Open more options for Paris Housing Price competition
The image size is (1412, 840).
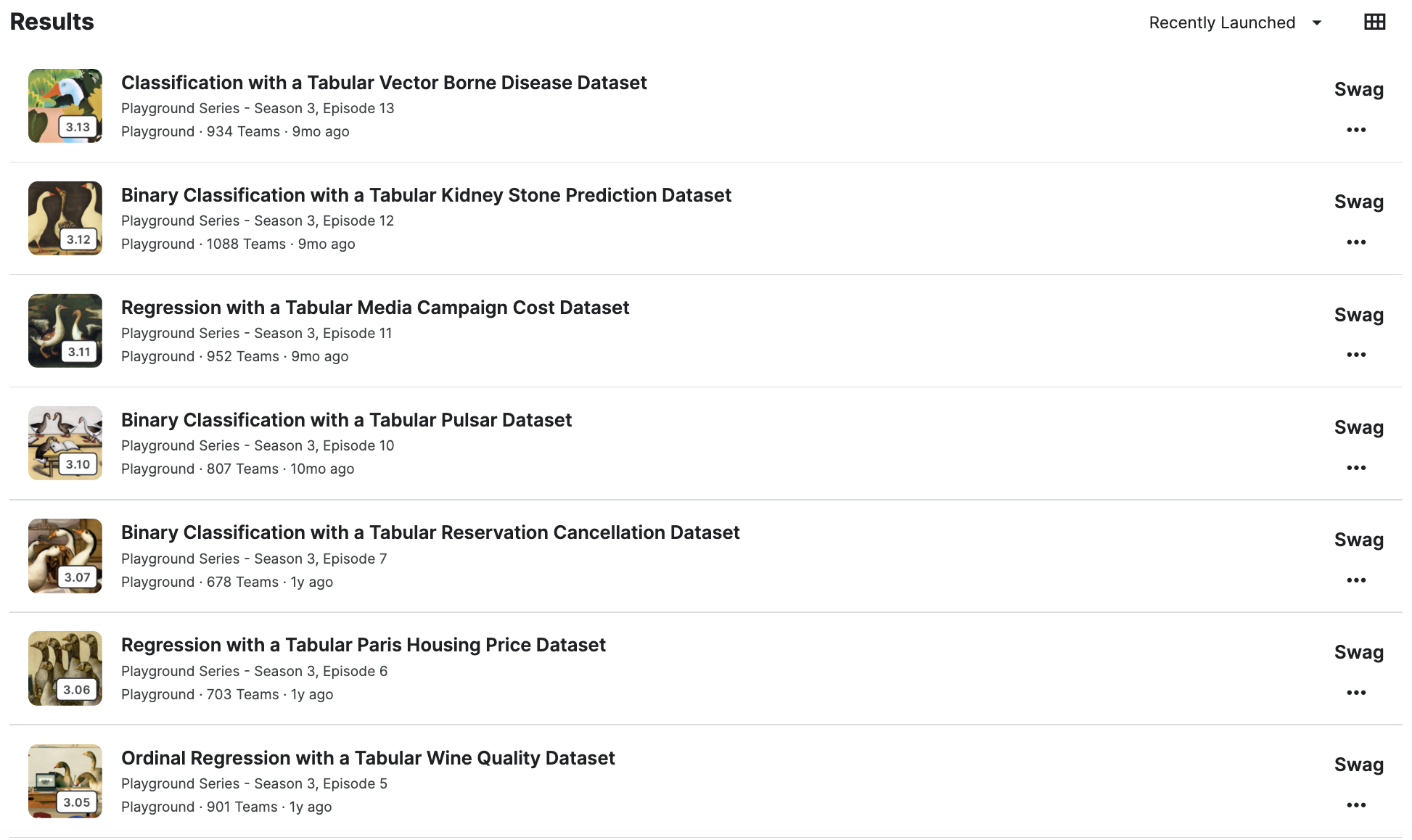[x=1355, y=693]
